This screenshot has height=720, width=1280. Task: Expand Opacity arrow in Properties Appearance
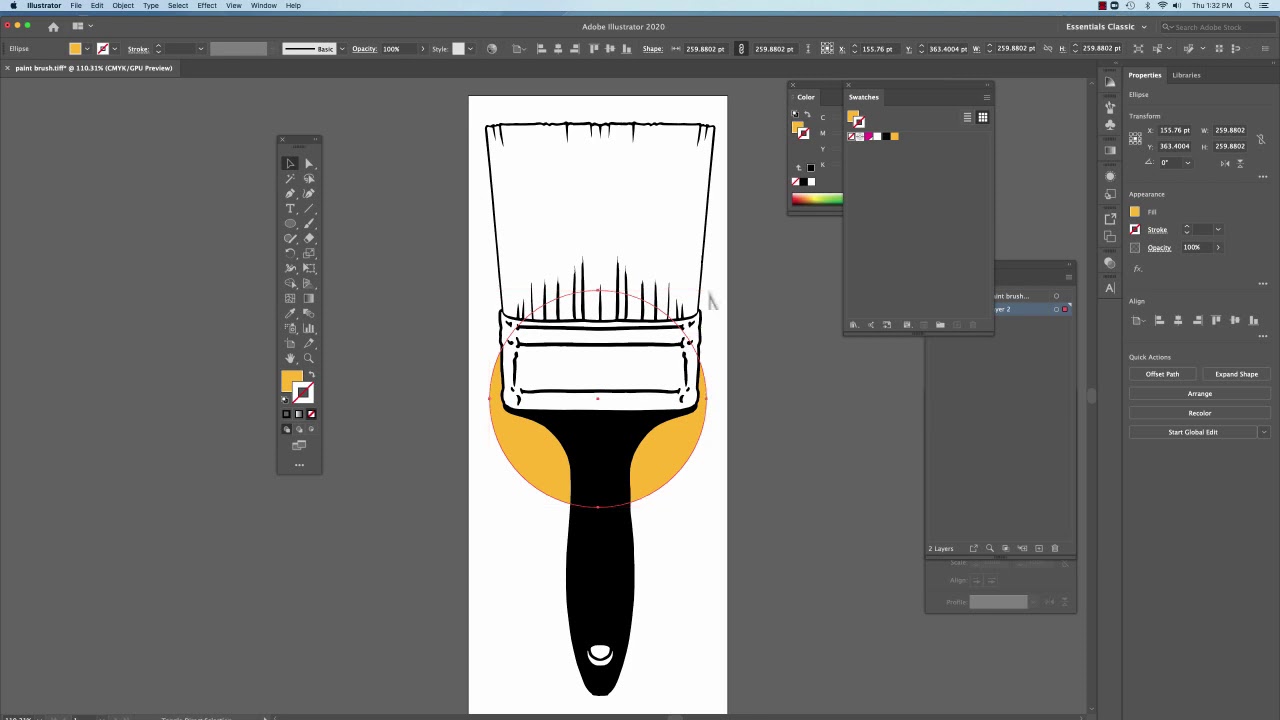point(1217,247)
